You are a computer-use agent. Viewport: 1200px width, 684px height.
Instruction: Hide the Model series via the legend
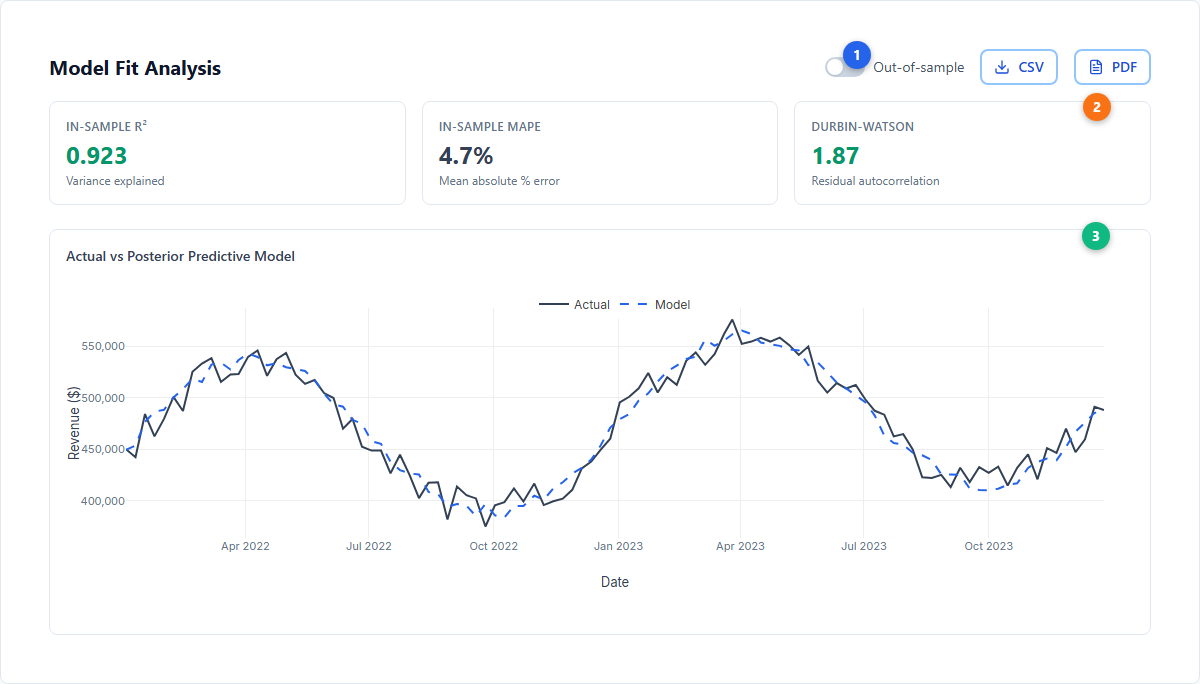(655, 304)
